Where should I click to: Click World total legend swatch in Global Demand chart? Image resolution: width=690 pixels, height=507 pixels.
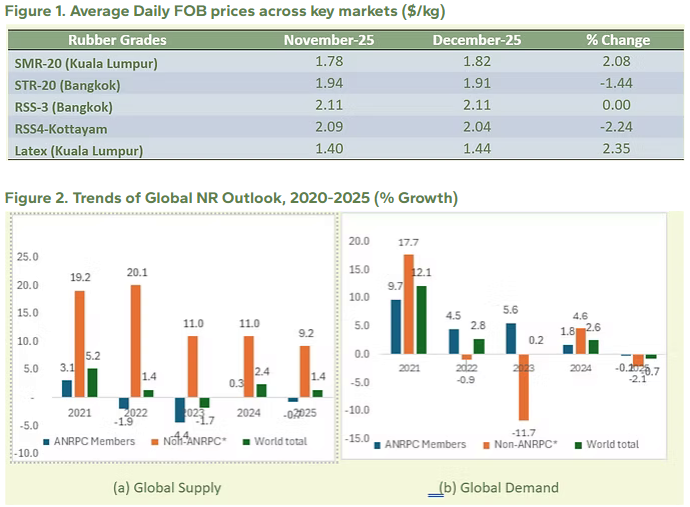click(x=577, y=444)
